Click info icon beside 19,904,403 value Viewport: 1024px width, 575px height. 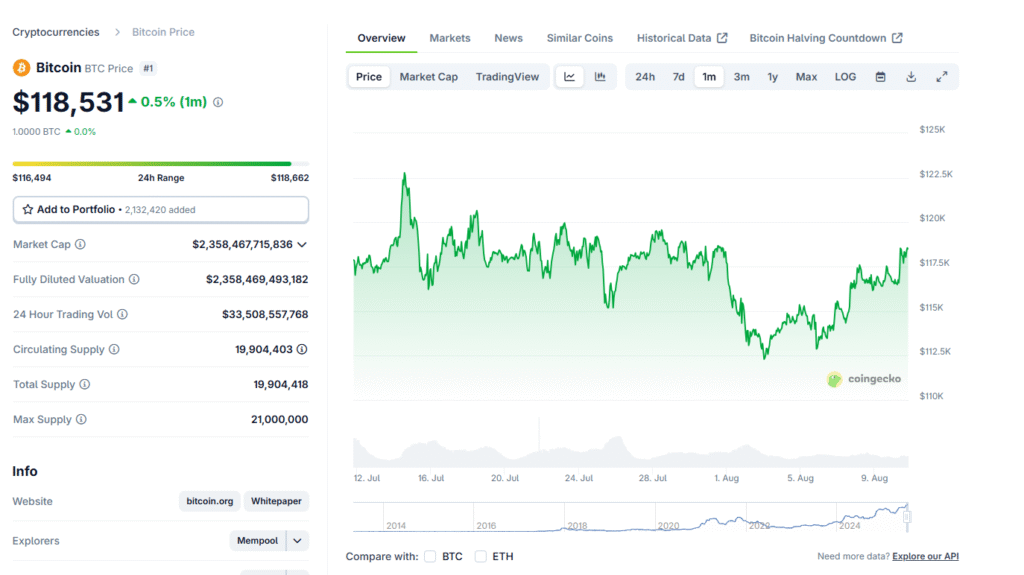(x=302, y=350)
